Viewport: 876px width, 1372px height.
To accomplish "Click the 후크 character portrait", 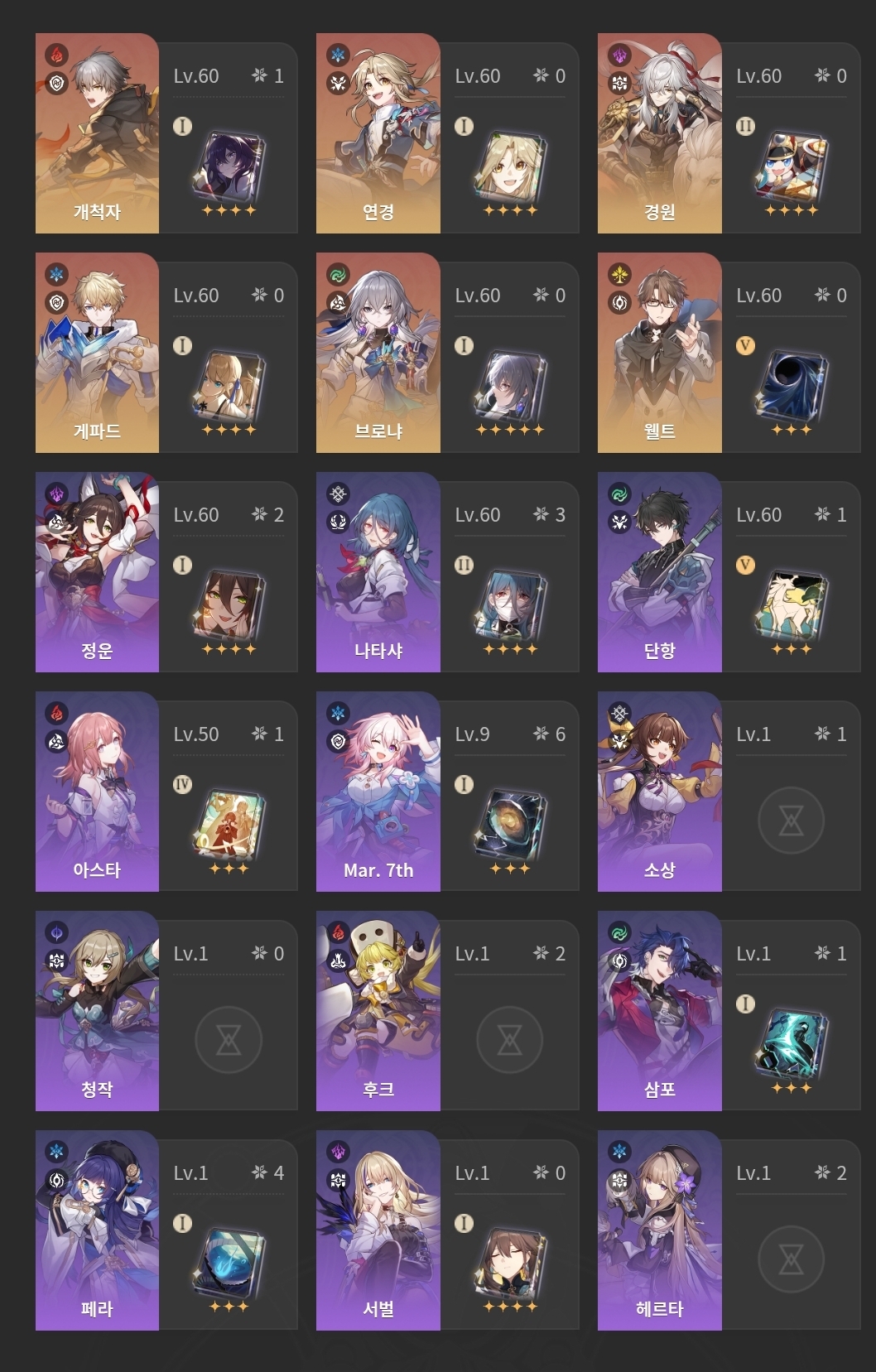I will (x=378, y=1011).
